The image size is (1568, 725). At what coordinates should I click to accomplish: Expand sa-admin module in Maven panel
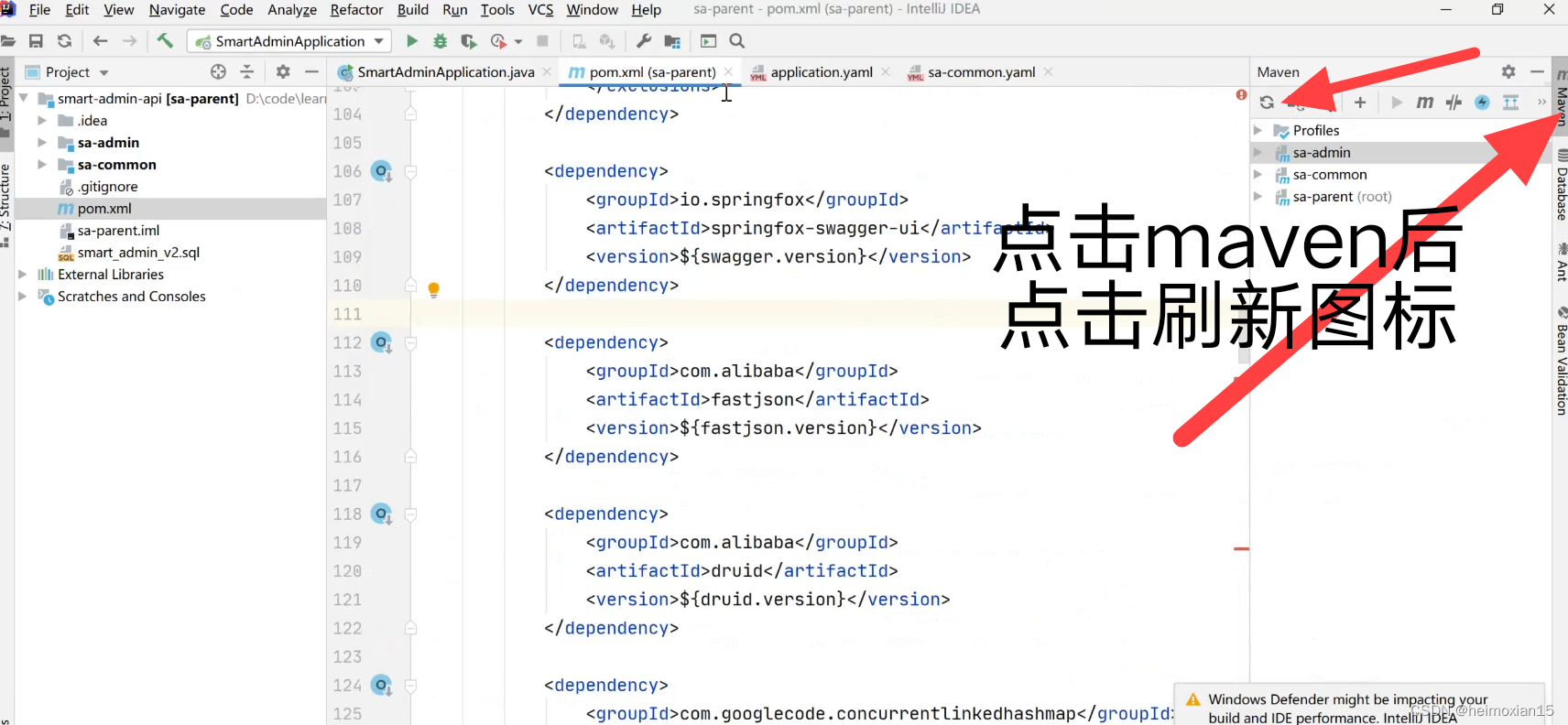(1258, 153)
